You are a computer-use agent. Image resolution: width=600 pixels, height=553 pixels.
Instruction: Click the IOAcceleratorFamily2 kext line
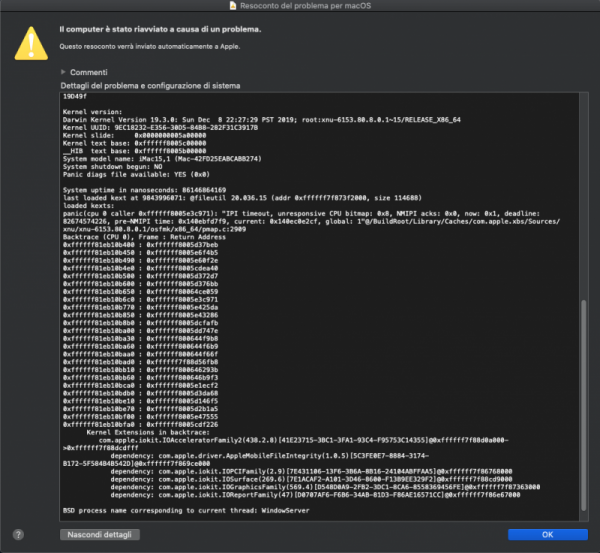(x=303, y=440)
